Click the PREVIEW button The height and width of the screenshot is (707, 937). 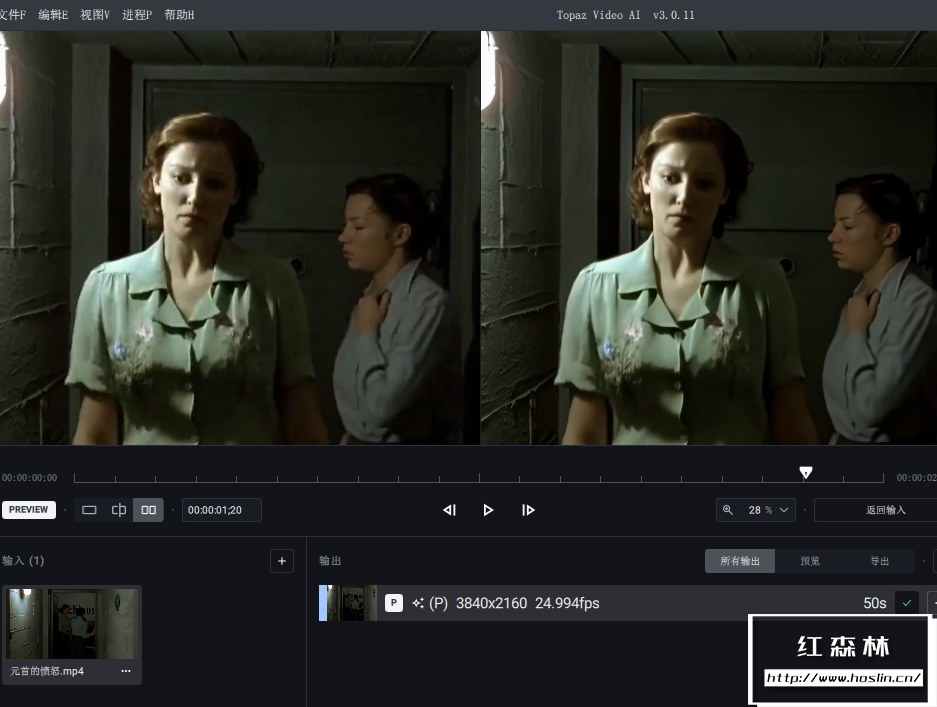[28, 510]
